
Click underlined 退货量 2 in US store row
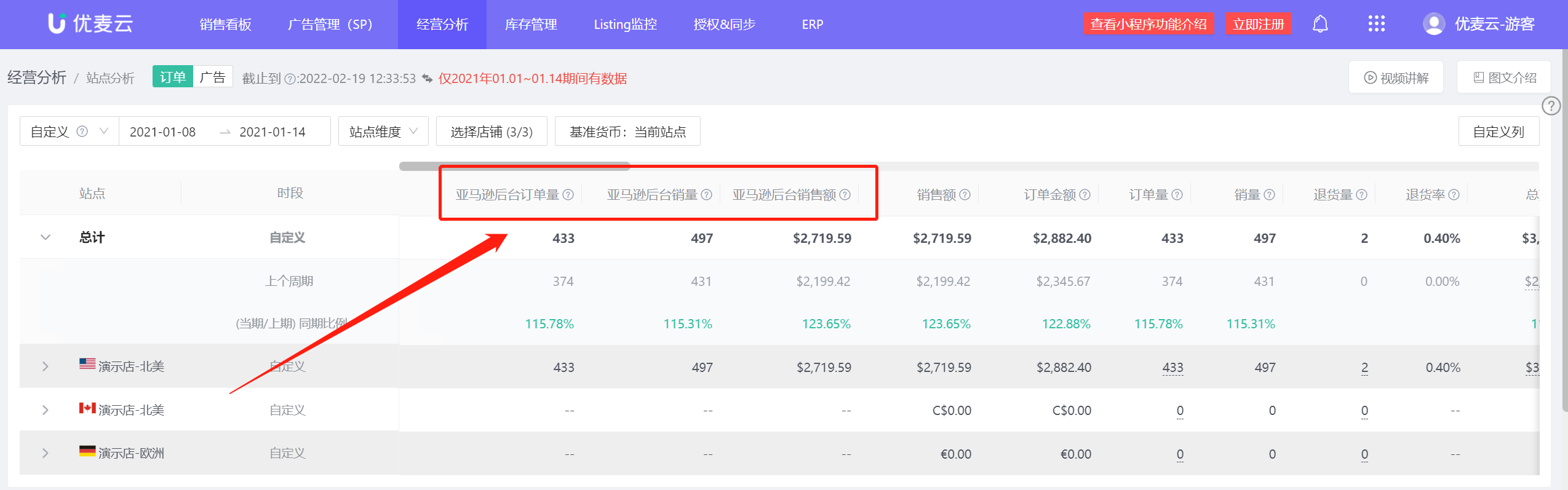coord(1364,368)
